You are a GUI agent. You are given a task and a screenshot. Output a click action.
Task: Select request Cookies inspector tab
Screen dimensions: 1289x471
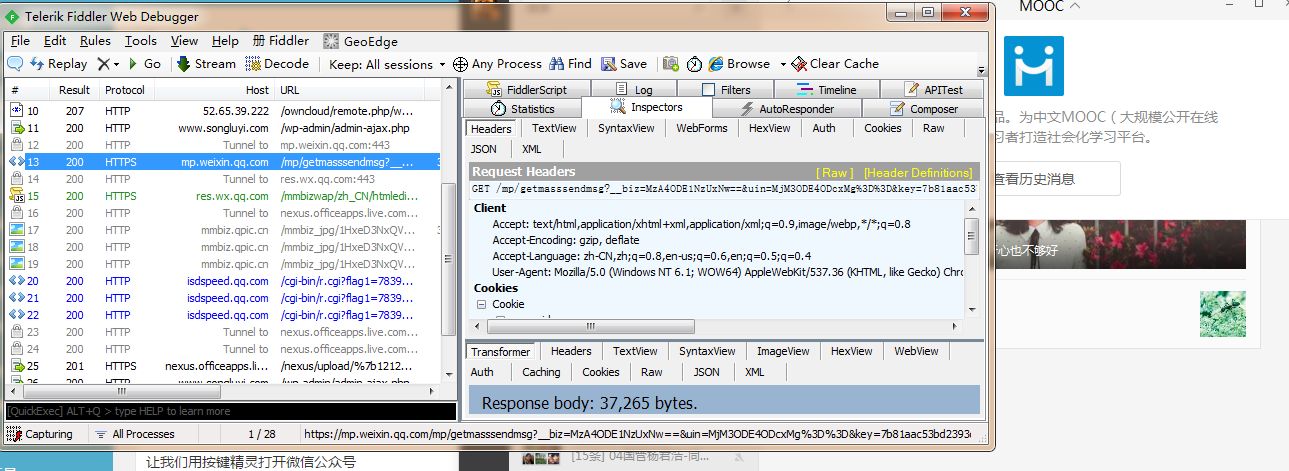click(883, 128)
